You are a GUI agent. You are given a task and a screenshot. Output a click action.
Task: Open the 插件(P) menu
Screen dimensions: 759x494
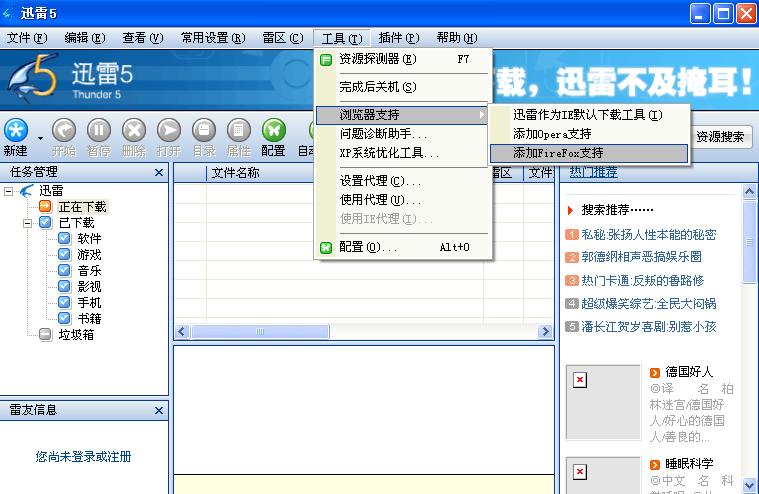399,38
